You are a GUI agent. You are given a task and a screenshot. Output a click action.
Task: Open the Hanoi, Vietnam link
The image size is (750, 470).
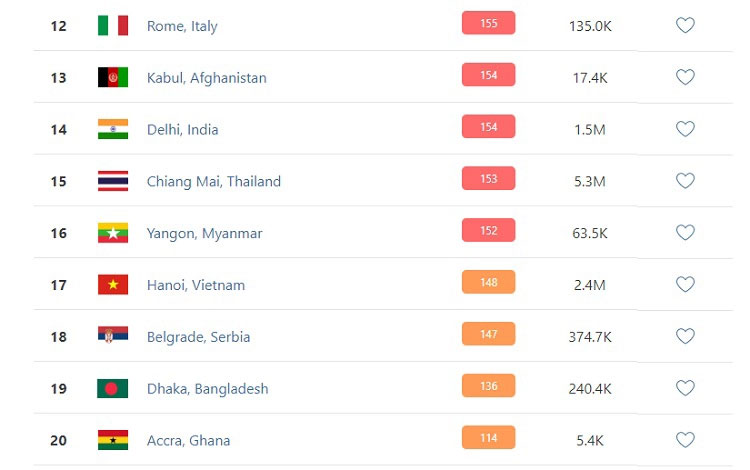196,285
